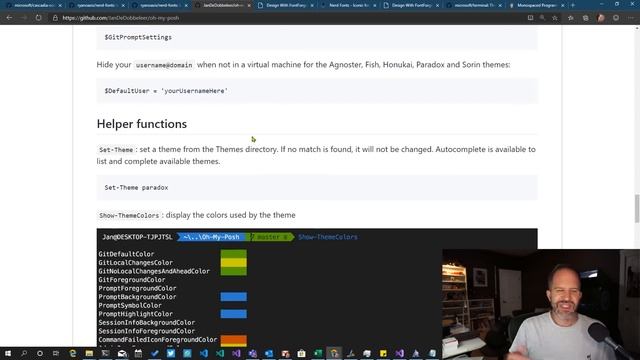Click the SessionInfoBackgroundColor row text

pyautogui.click(x=147, y=322)
